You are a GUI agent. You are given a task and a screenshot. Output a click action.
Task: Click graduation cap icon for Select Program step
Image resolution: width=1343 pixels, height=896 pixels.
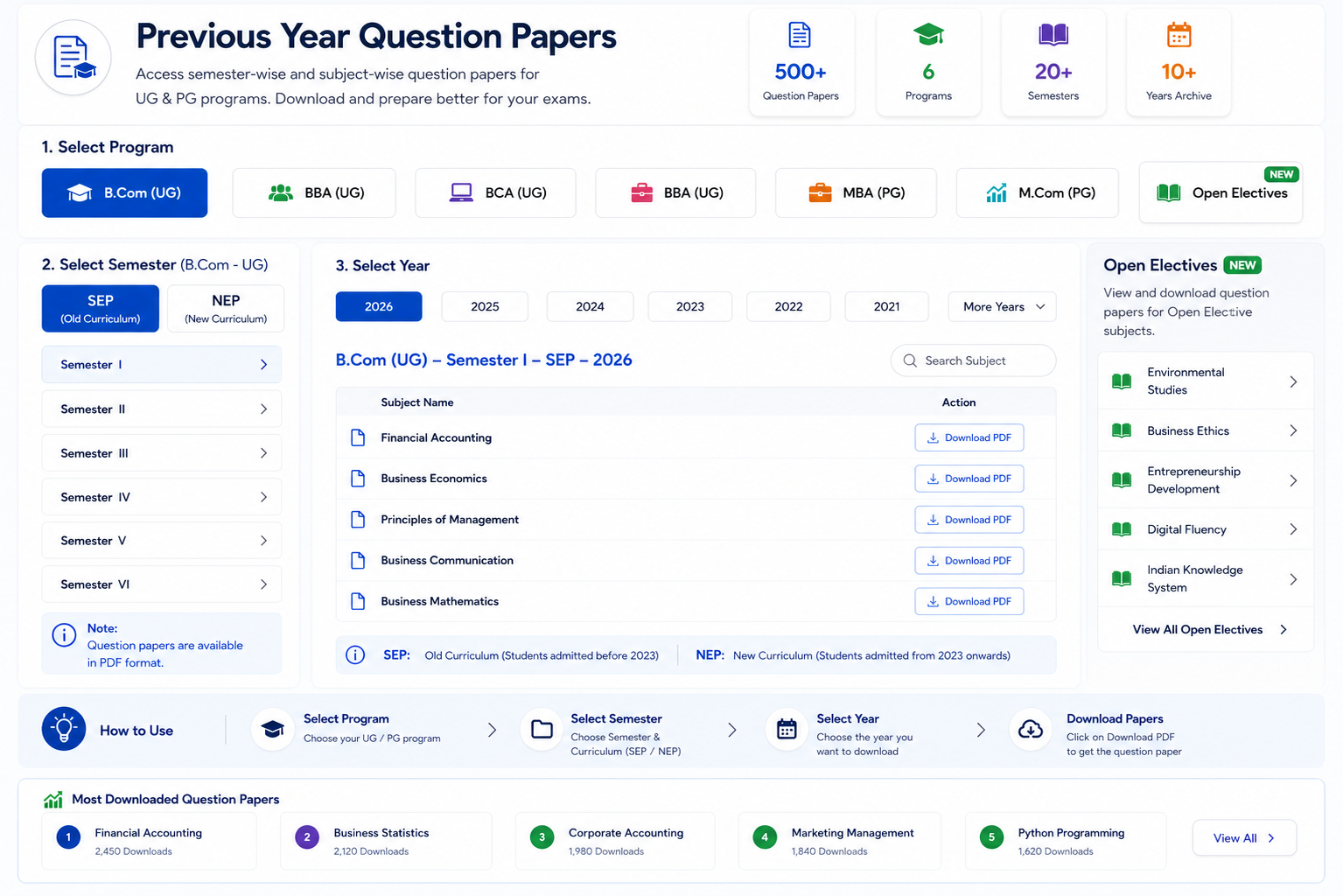(x=273, y=730)
